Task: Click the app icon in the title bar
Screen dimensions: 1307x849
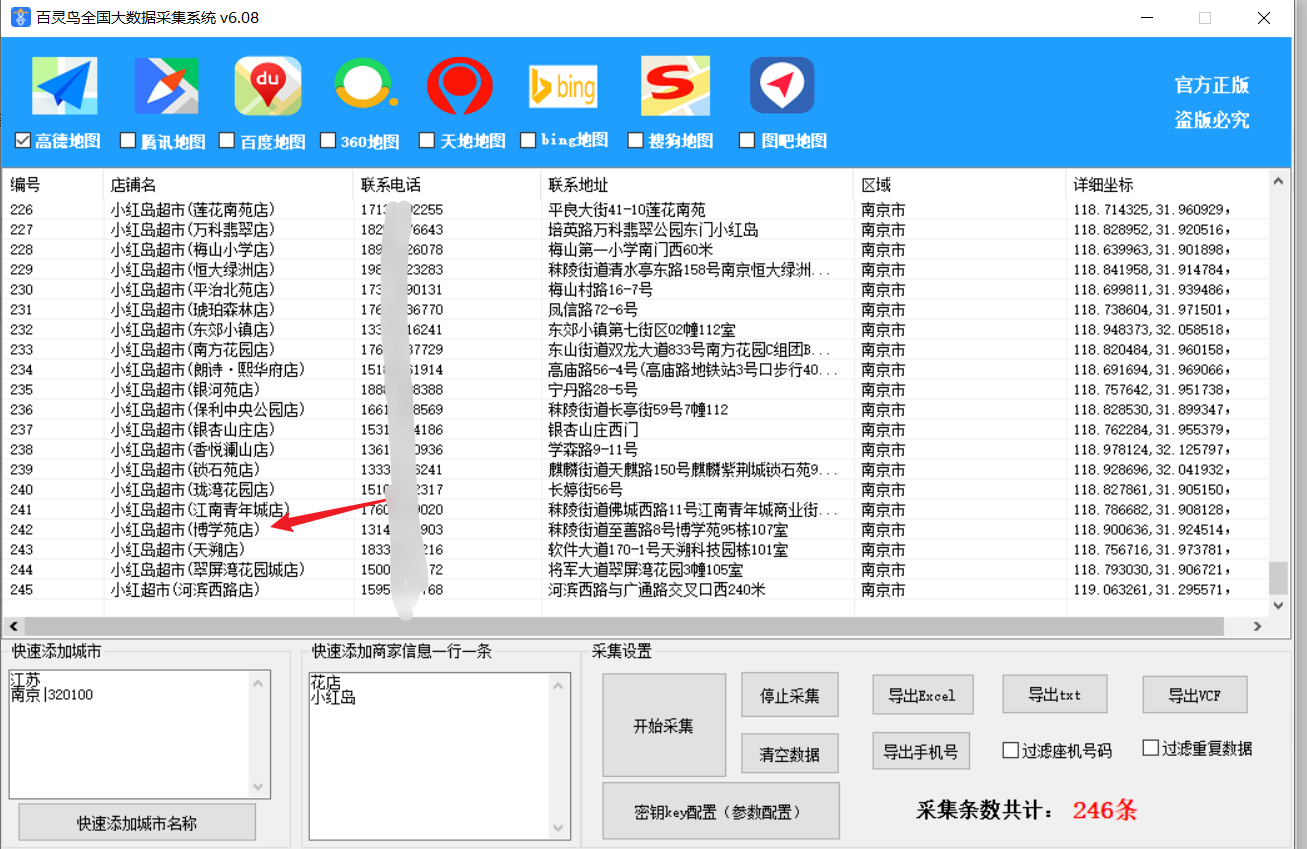Action: tap(19, 17)
